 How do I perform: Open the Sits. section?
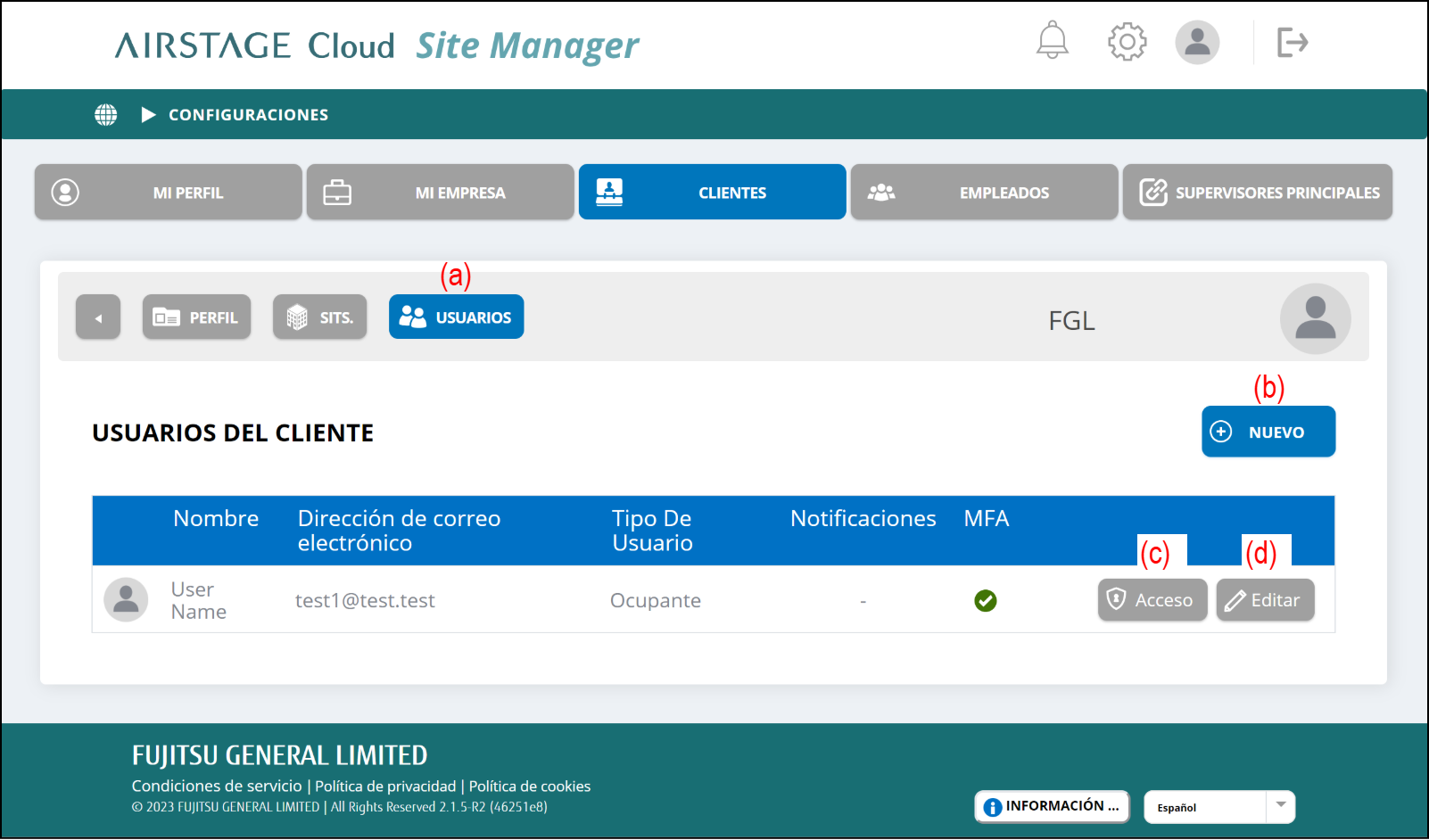[319, 317]
